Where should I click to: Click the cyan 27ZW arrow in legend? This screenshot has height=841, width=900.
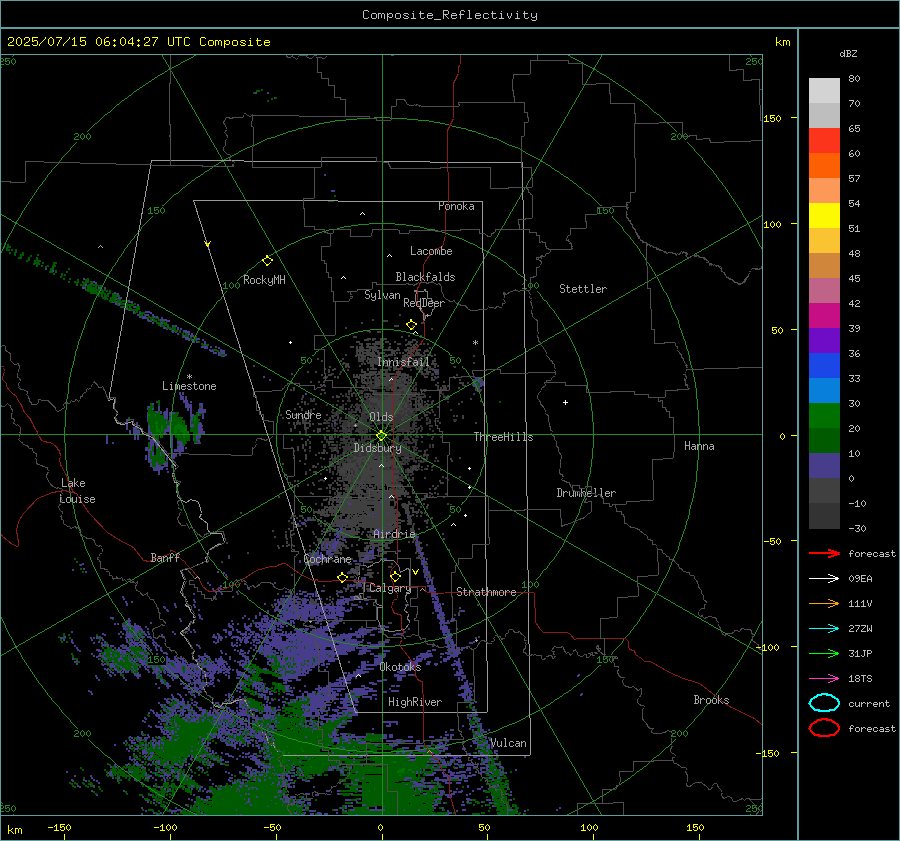click(x=824, y=629)
